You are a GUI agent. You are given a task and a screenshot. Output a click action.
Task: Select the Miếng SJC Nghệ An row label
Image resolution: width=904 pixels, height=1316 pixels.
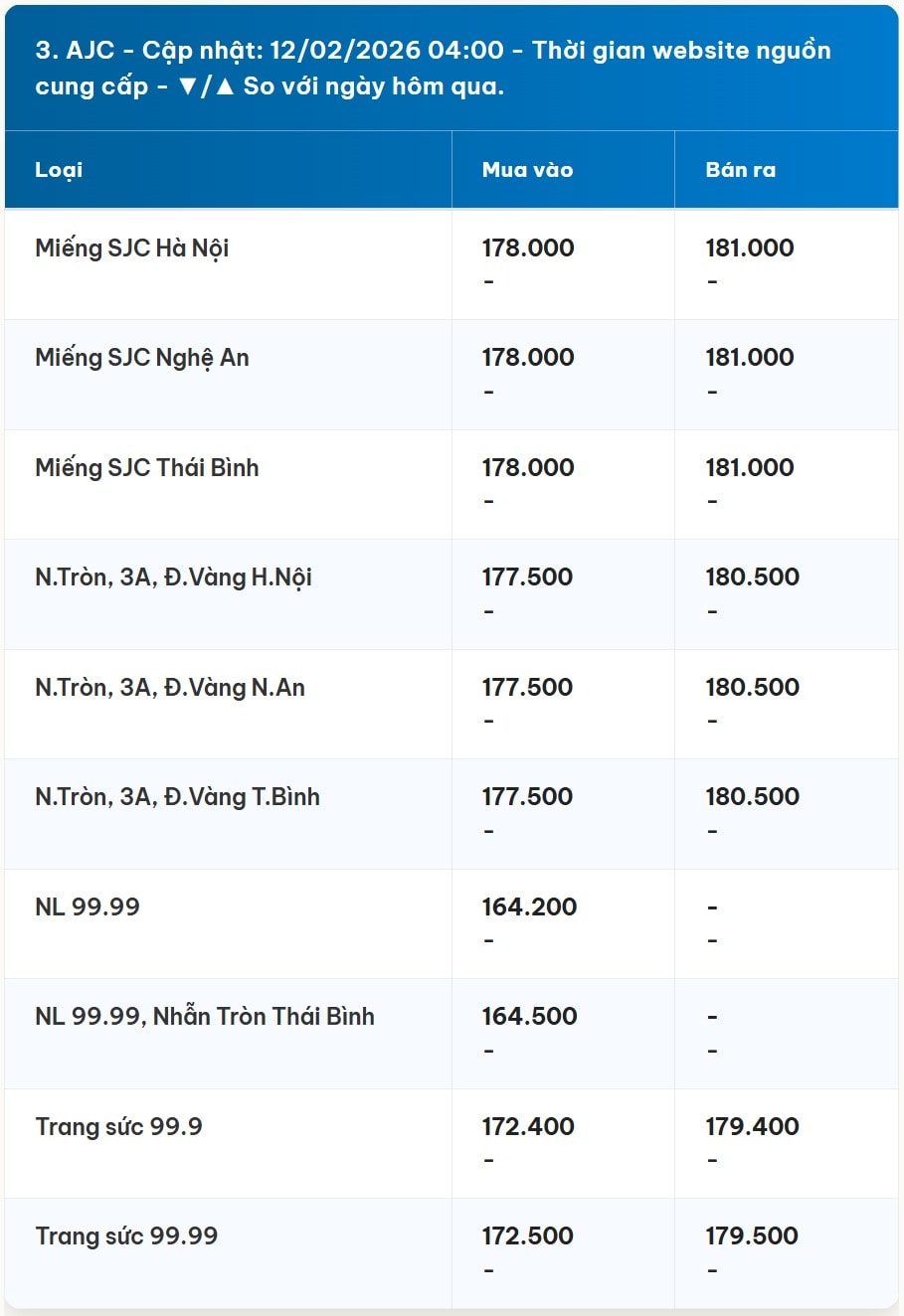coord(142,358)
